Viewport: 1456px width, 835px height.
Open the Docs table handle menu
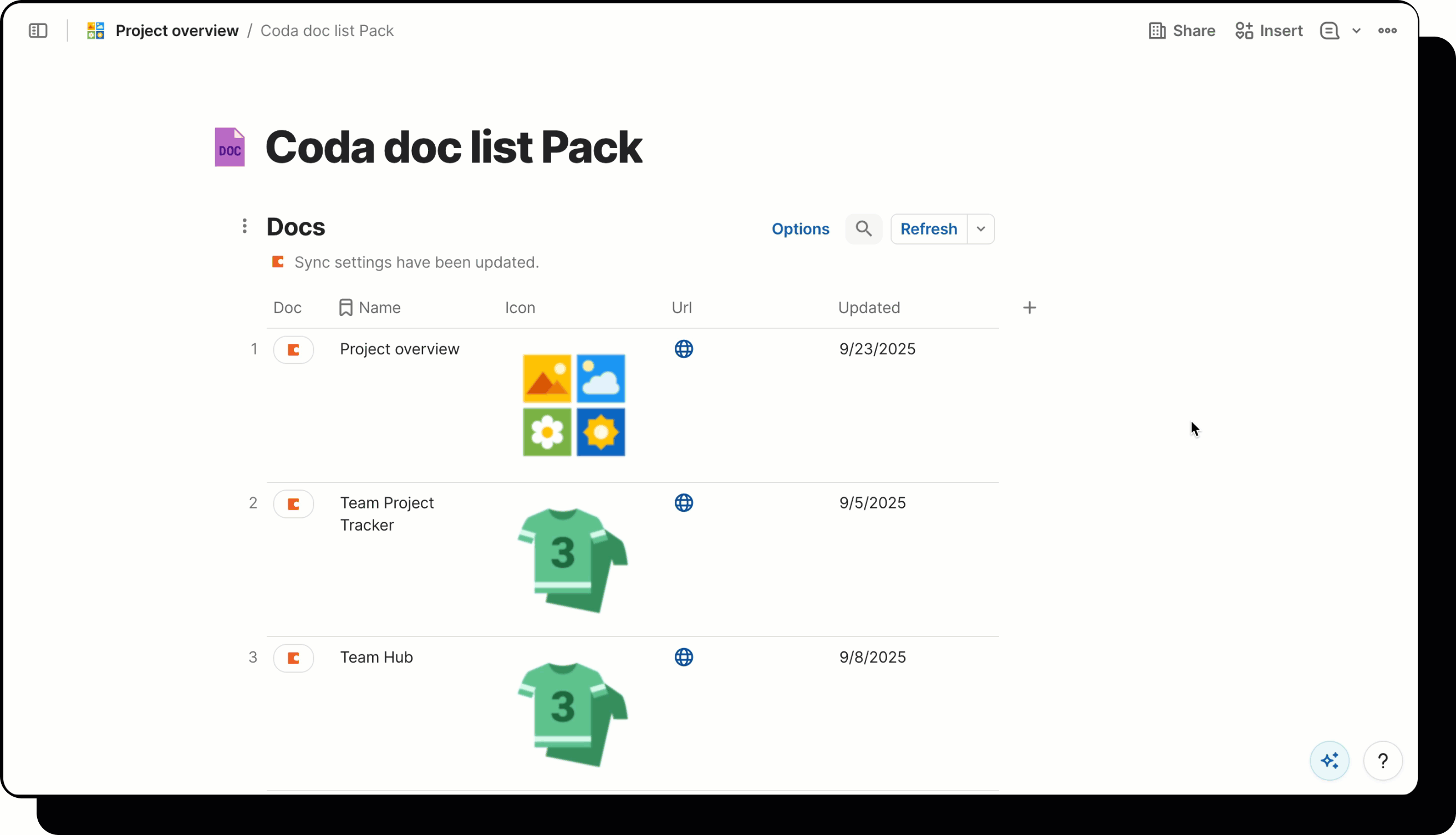click(245, 226)
